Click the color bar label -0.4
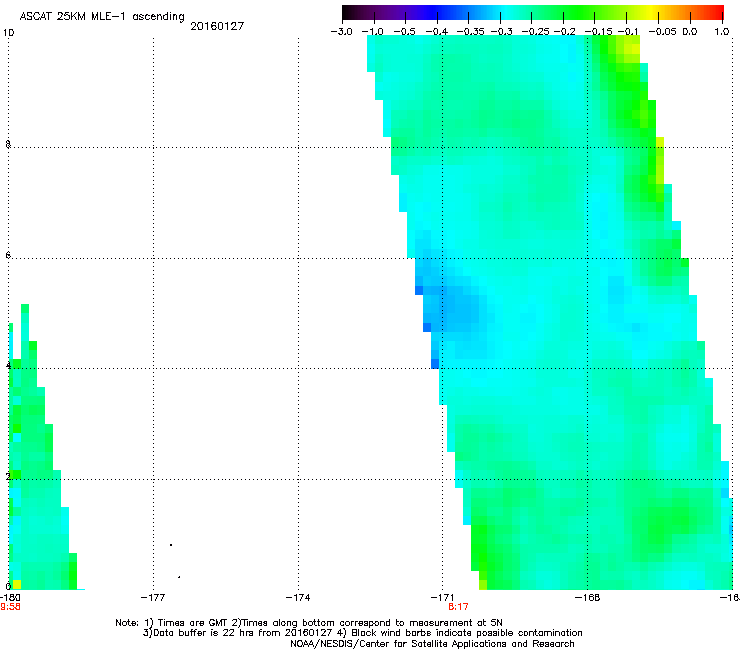 437,32
